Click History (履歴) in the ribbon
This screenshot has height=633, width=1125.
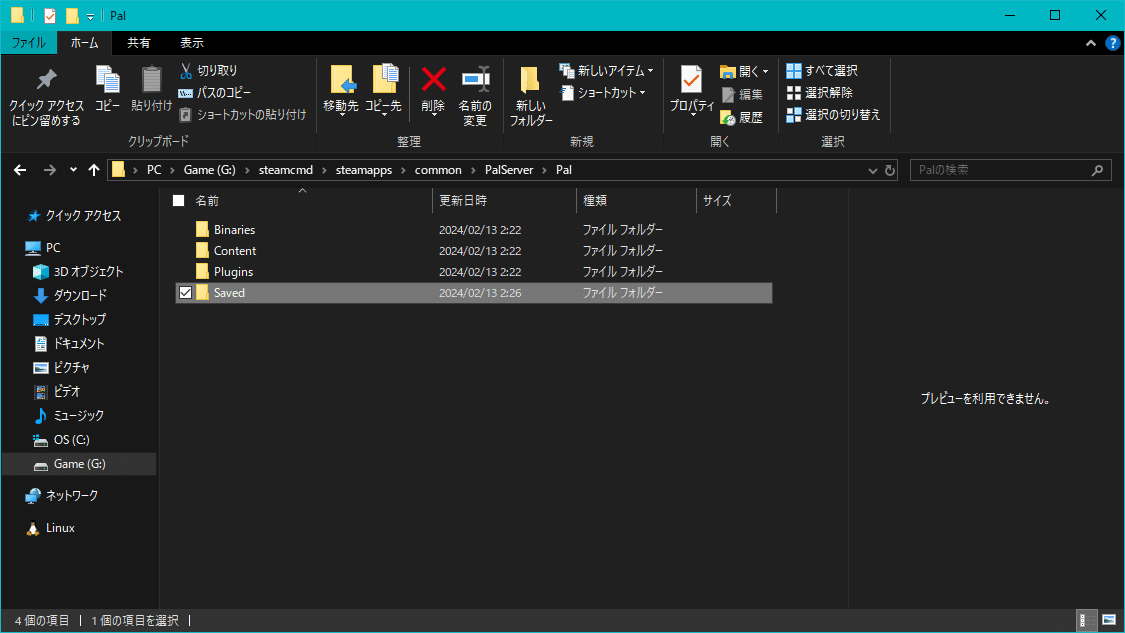coord(742,118)
